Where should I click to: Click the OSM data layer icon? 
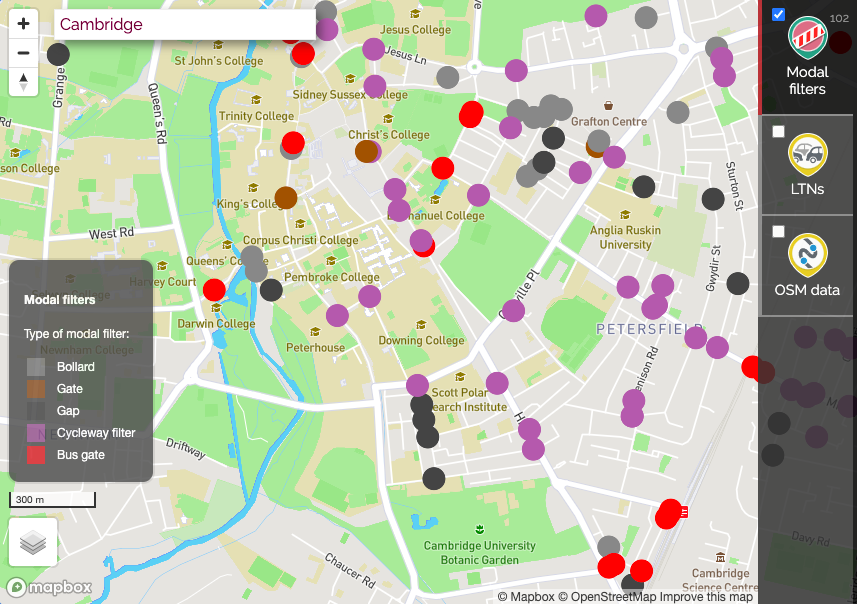(x=807, y=255)
